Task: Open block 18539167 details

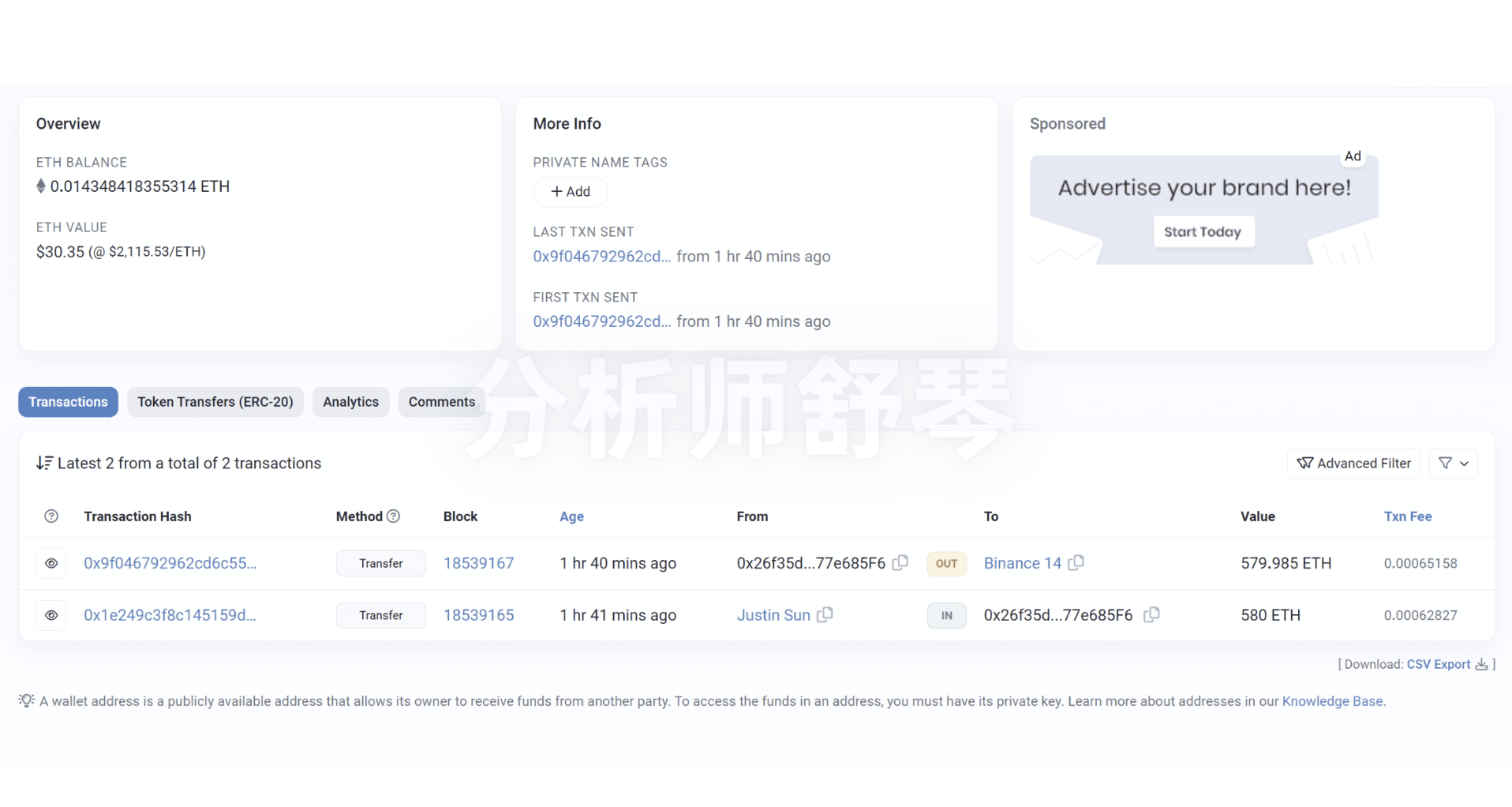Action: click(478, 563)
